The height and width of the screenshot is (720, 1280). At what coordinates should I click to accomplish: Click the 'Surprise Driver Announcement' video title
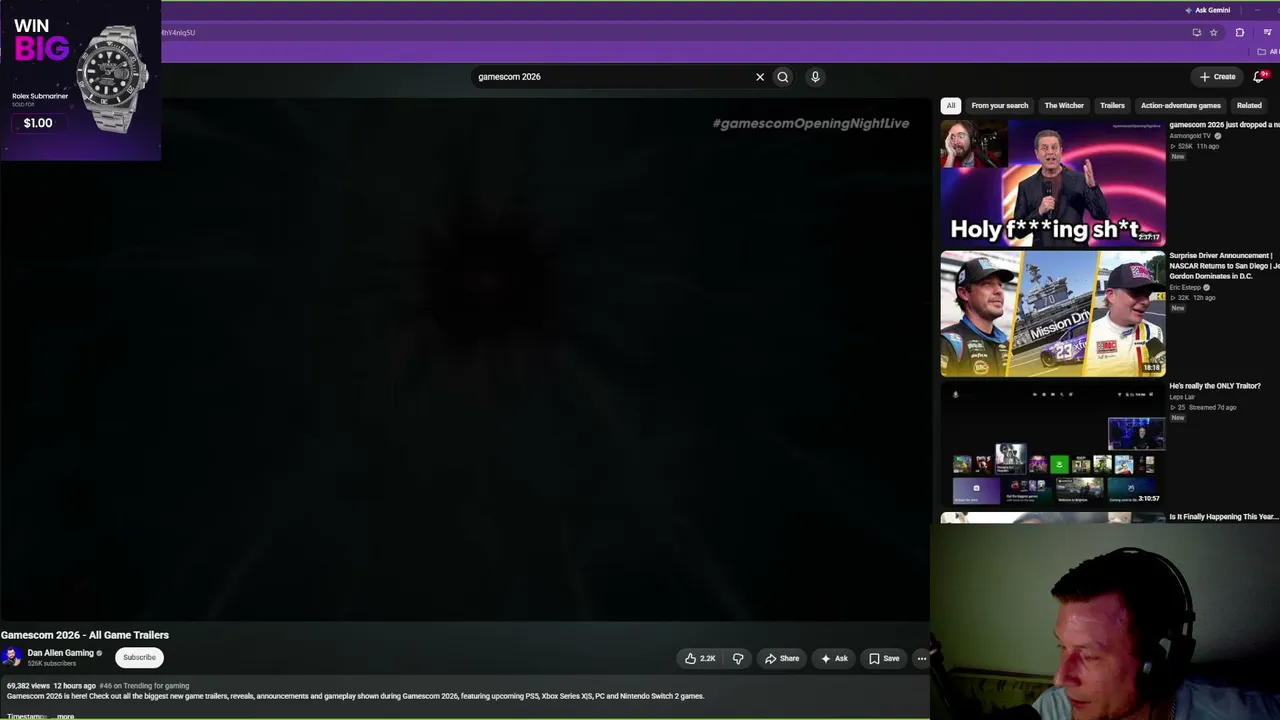tap(1224, 265)
